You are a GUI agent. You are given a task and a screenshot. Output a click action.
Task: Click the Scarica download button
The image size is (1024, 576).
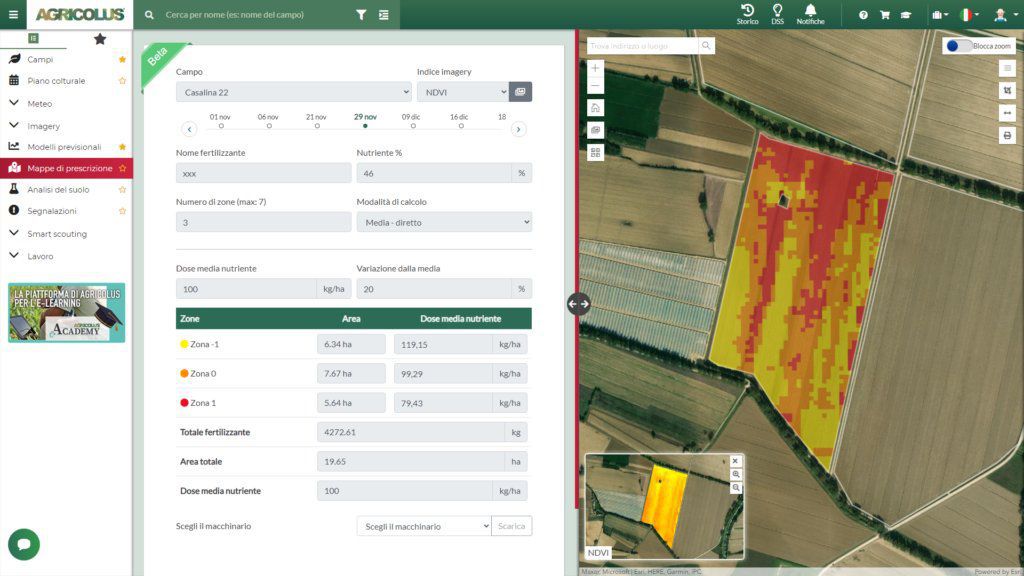511,525
